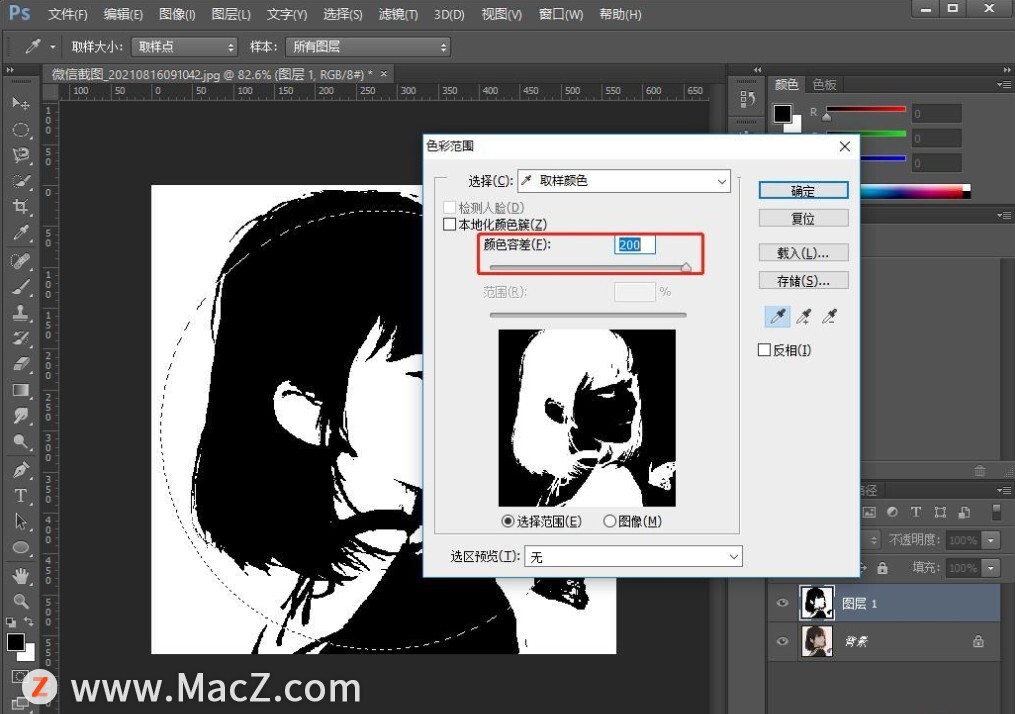This screenshot has width=1015, height=714.
Task: Select the Pen tool
Action: point(21,470)
